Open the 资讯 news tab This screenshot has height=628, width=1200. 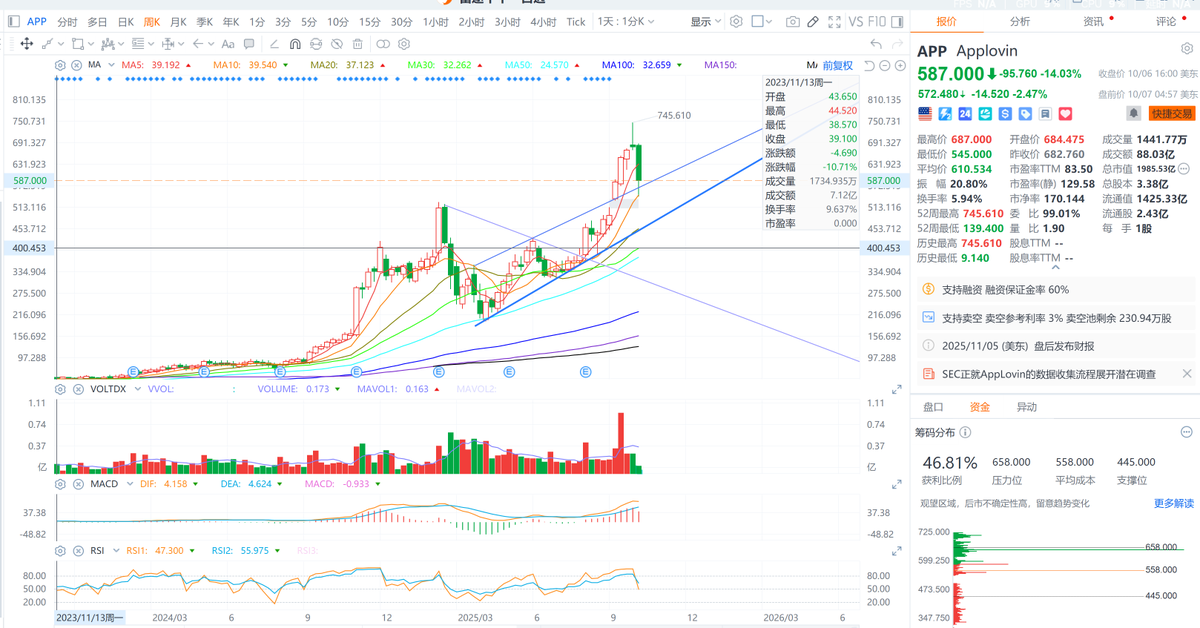point(1093,21)
